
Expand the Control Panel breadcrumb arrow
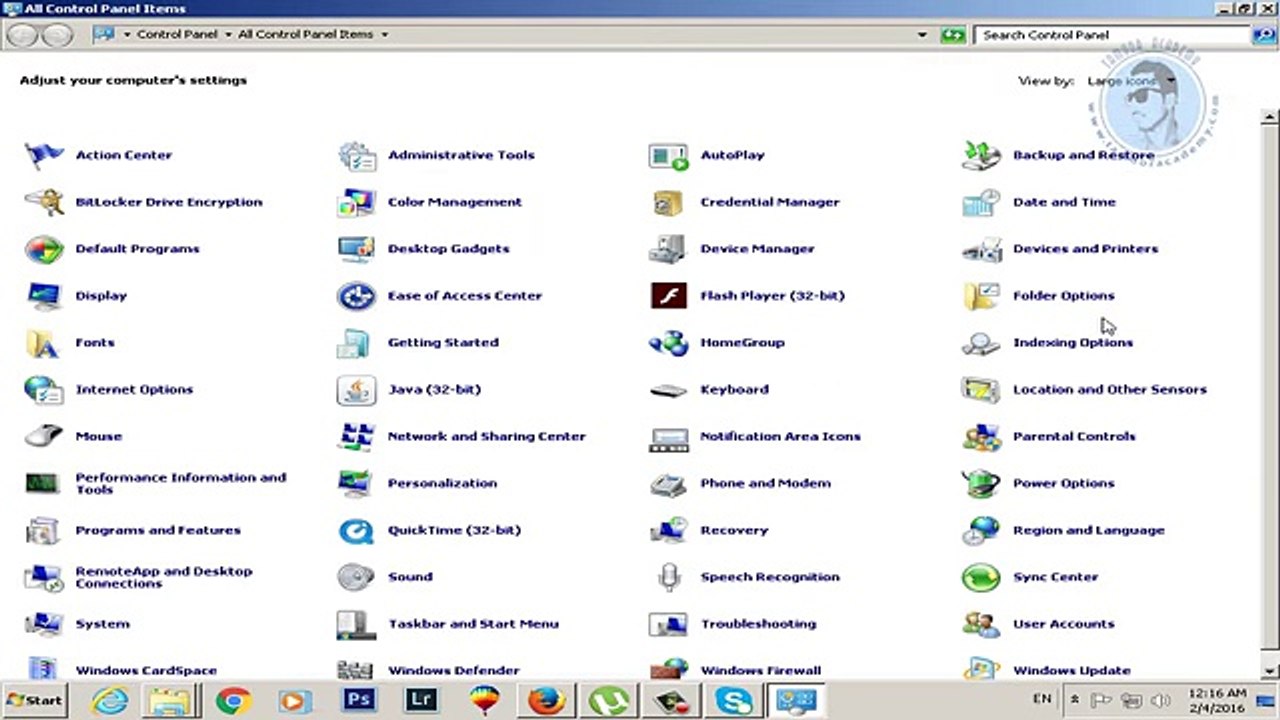pyautogui.click(x=228, y=34)
